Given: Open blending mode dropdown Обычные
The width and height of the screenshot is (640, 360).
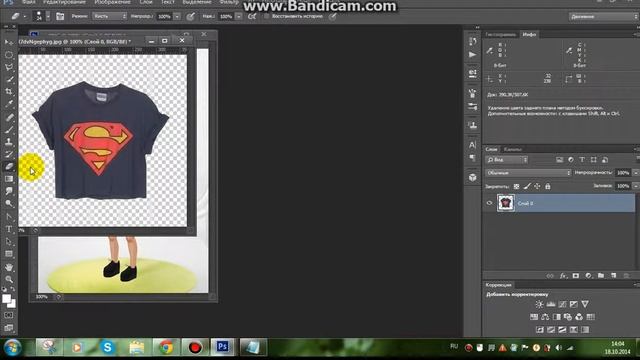Looking at the screenshot, I should click(x=528, y=173).
